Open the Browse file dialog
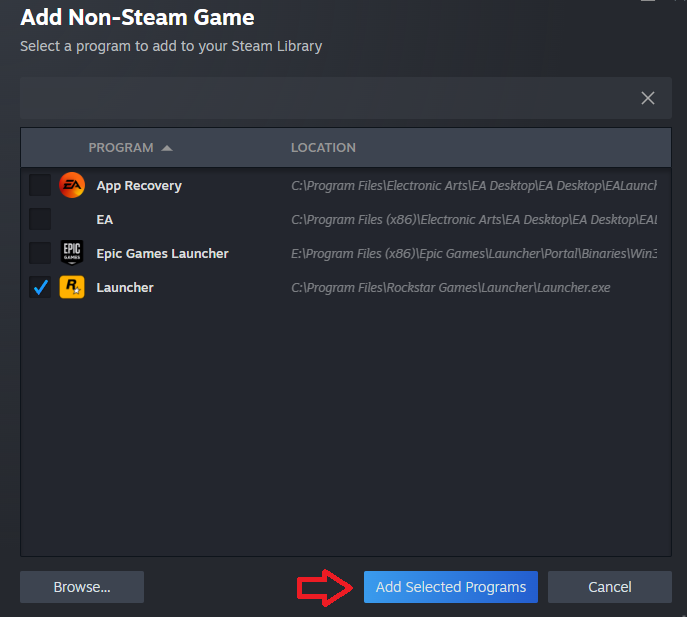Image resolution: width=687 pixels, height=617 pixels. click(82, 587)
